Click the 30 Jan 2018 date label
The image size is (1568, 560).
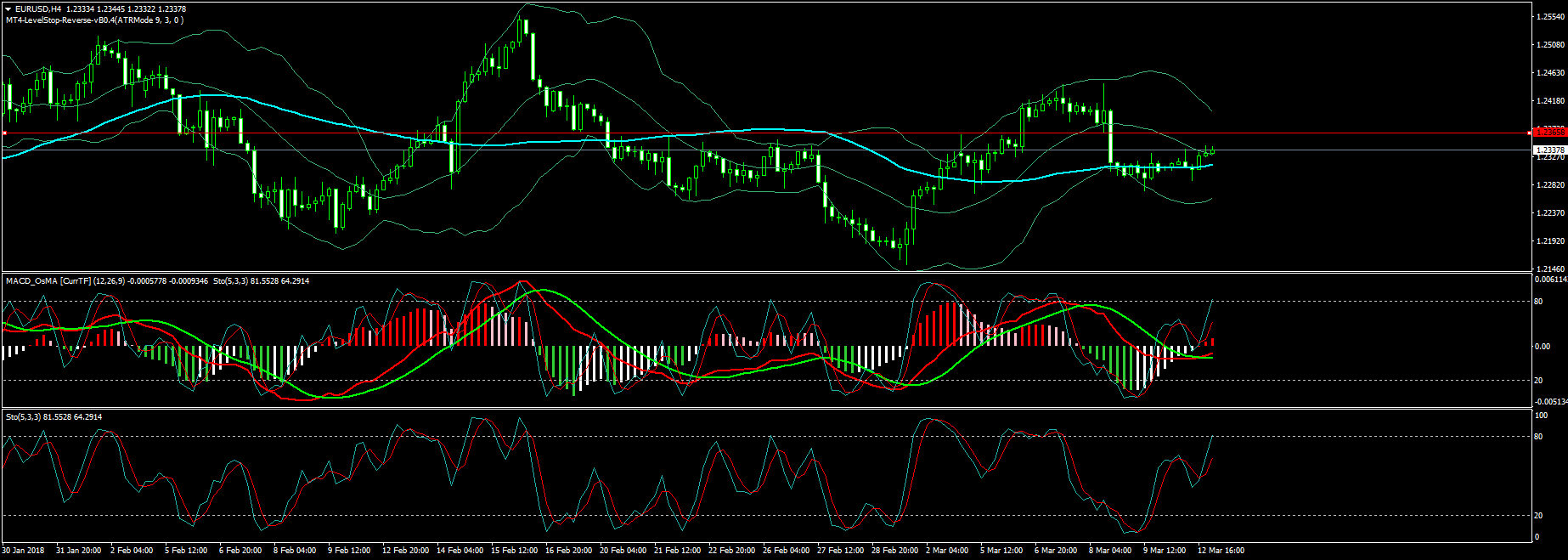(x=24, y=551)
